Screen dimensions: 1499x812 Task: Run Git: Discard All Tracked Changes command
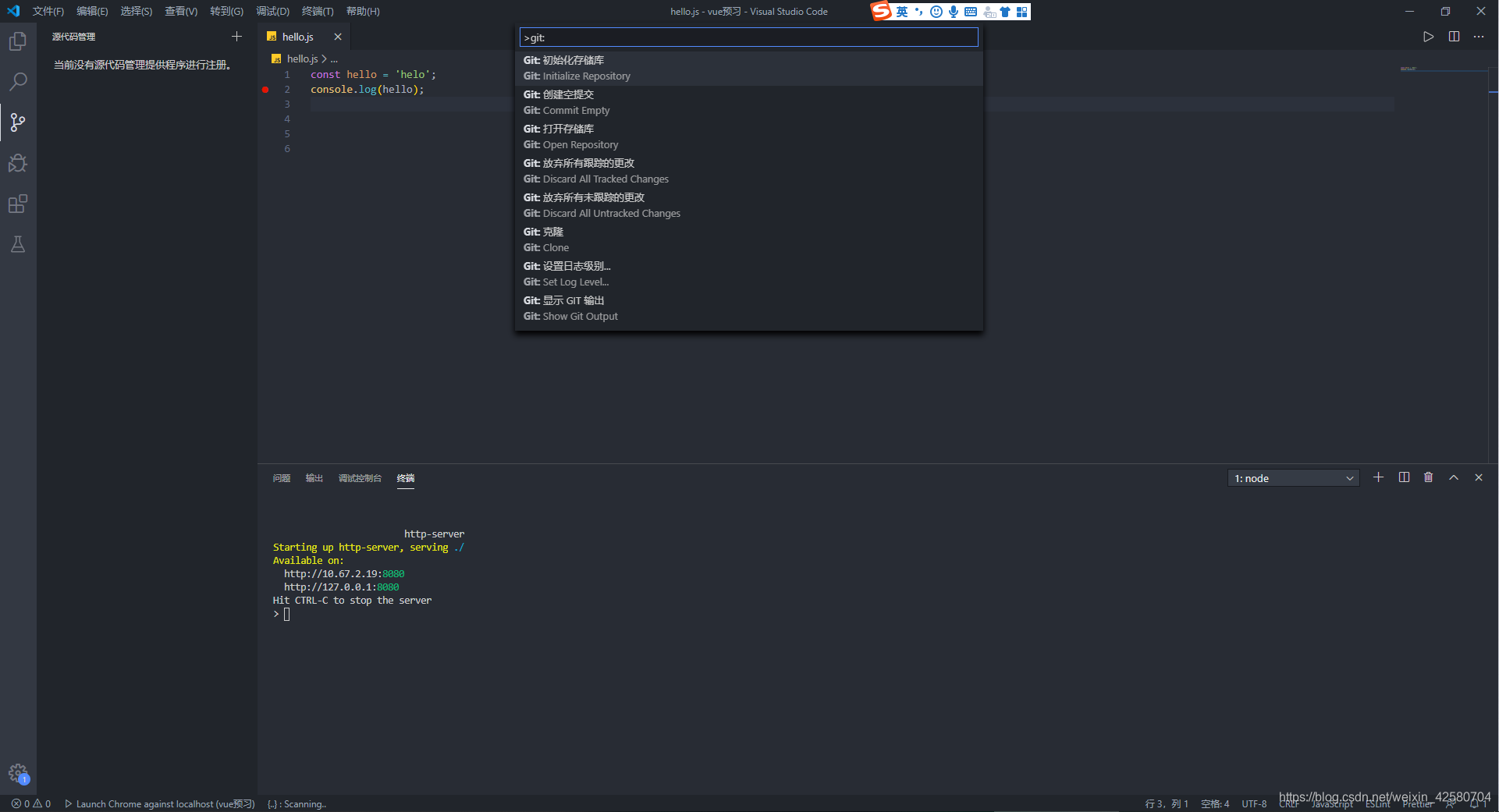coord(748,171)
